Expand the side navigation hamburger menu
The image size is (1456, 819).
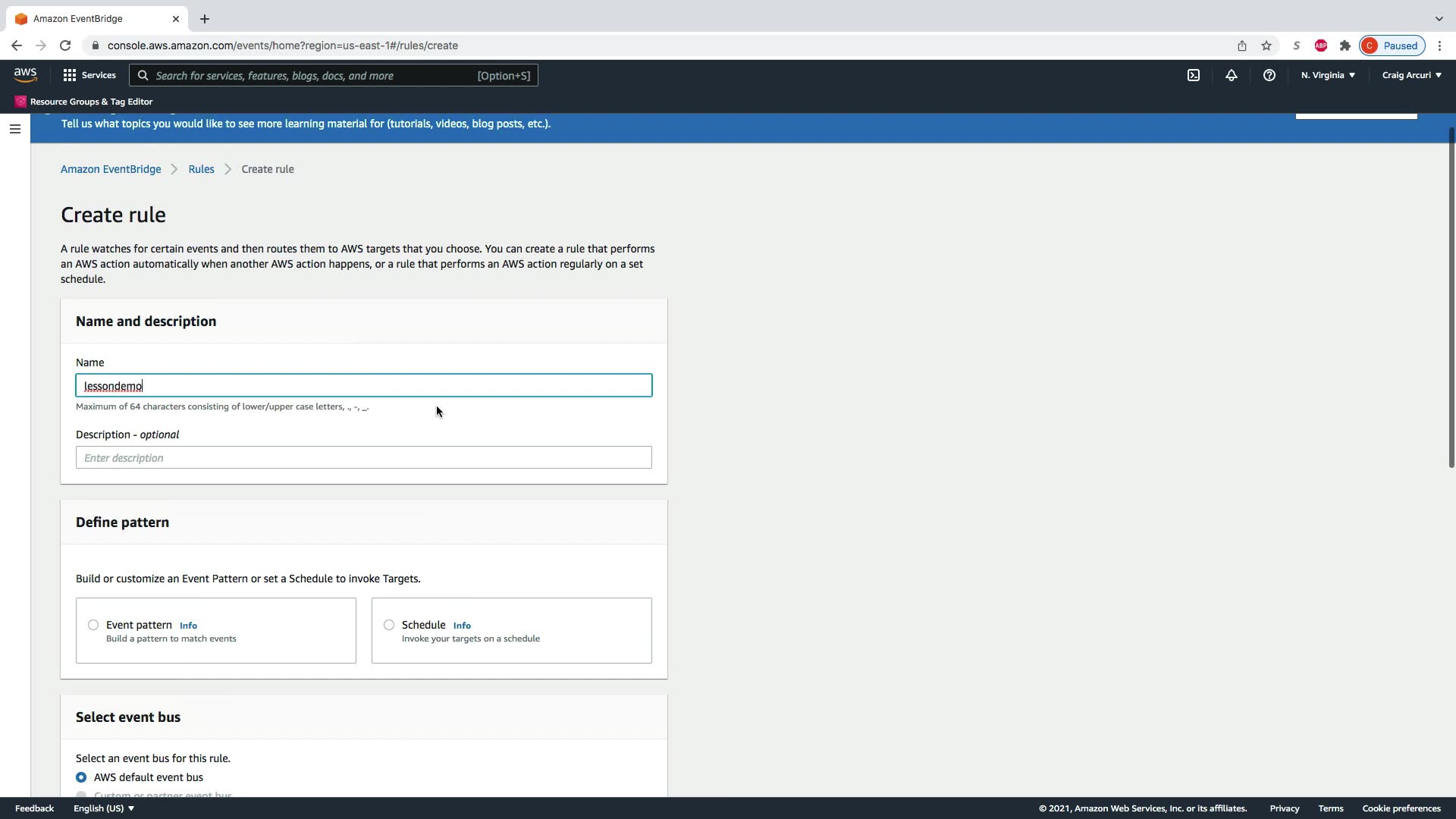(14, 129)
